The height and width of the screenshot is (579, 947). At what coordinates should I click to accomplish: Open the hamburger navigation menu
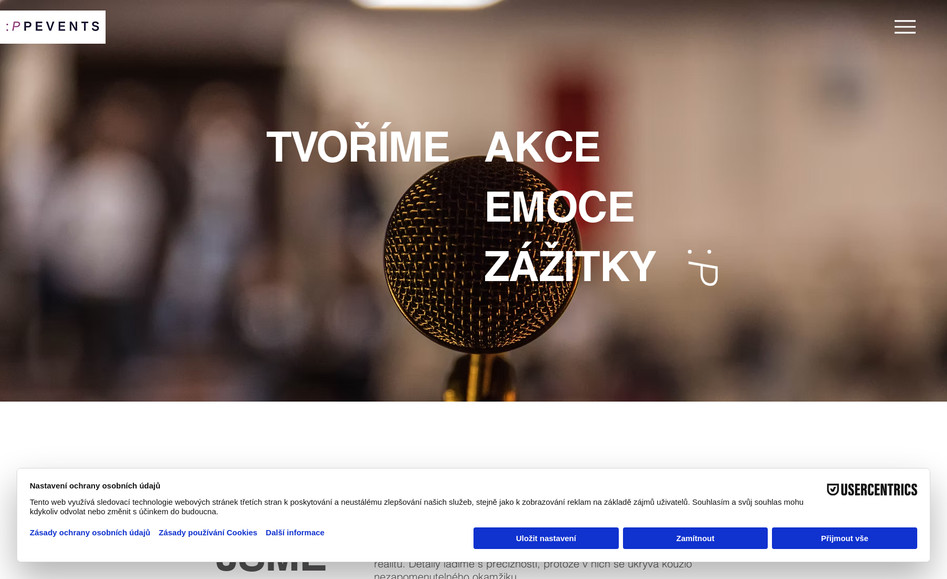point(905,27)
